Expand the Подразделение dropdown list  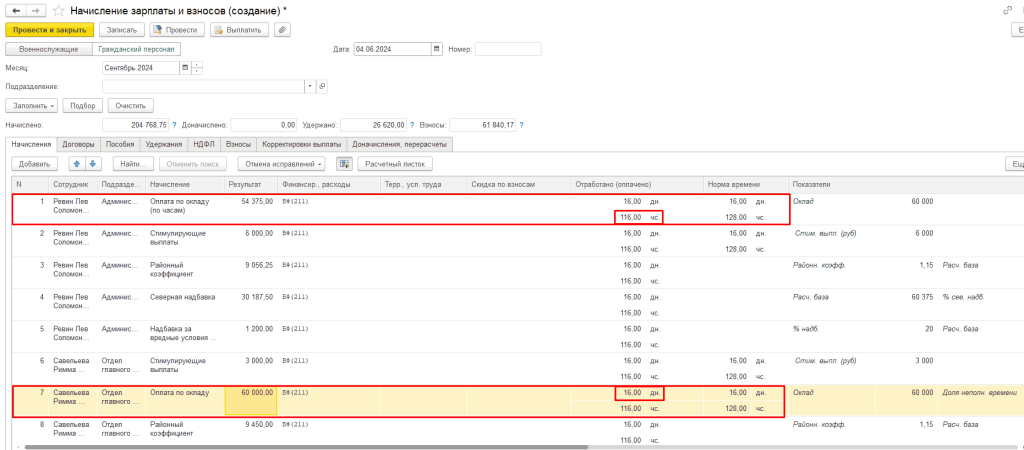pos(310,87)
